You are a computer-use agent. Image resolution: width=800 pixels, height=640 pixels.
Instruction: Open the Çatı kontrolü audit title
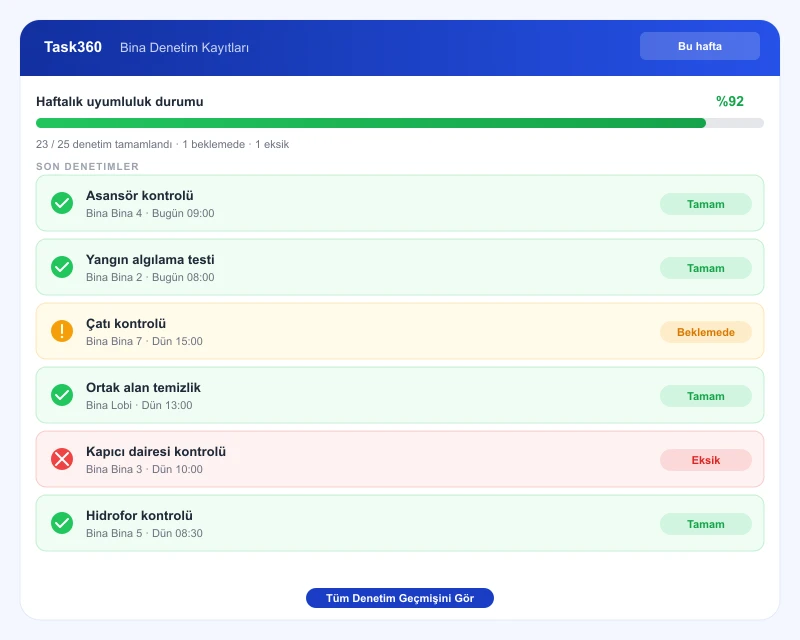[126, 324]
